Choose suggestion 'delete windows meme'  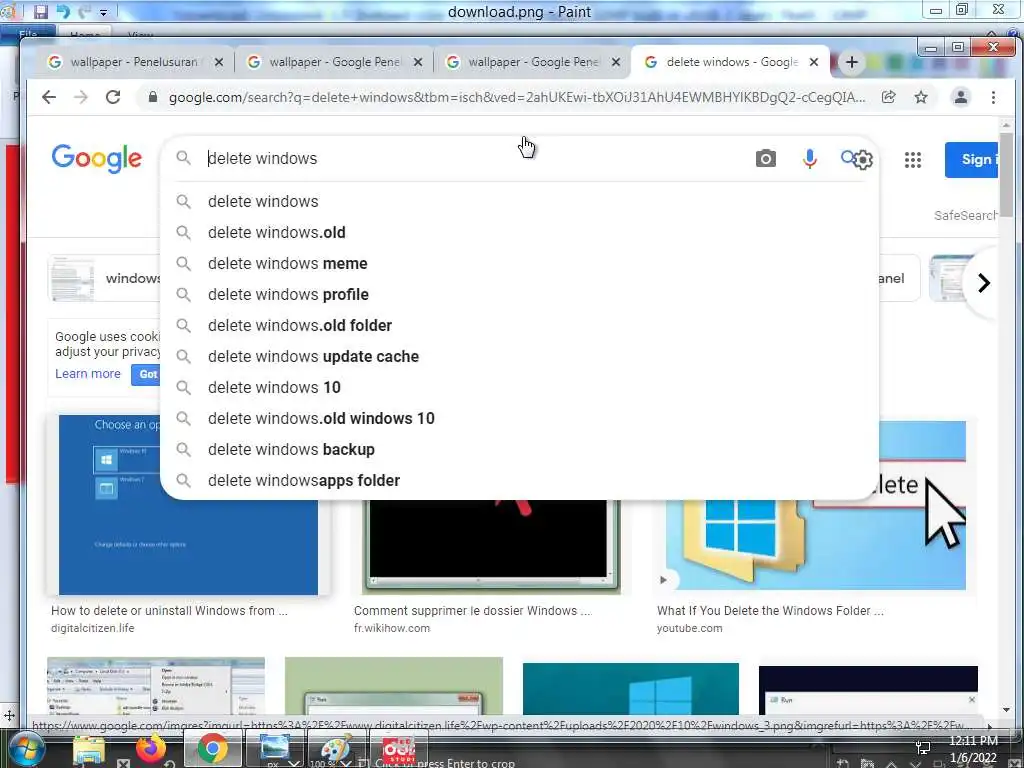tap(519, 263)
